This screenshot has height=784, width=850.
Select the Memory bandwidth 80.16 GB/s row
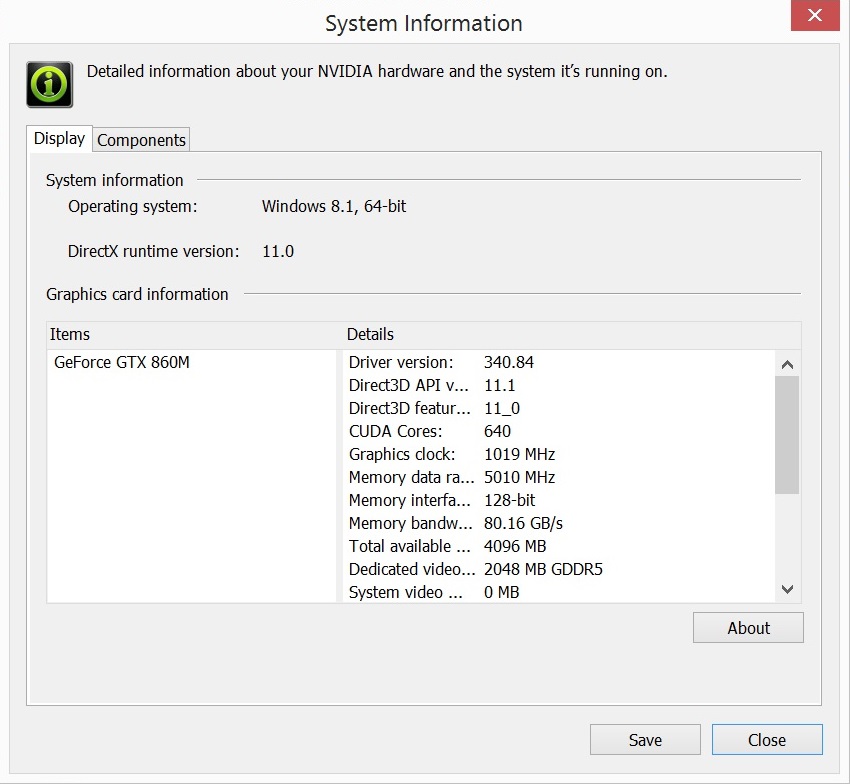(559, 523)
